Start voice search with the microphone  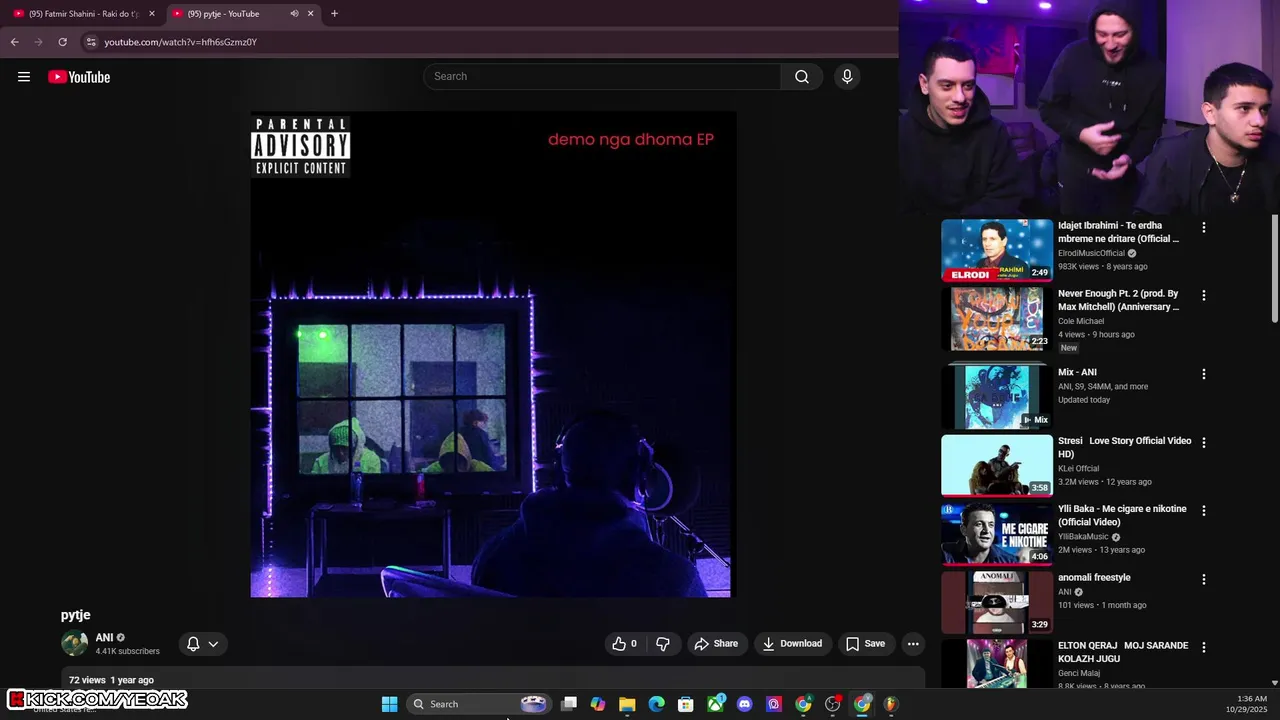pyautogui.click(x=847, y=77)
